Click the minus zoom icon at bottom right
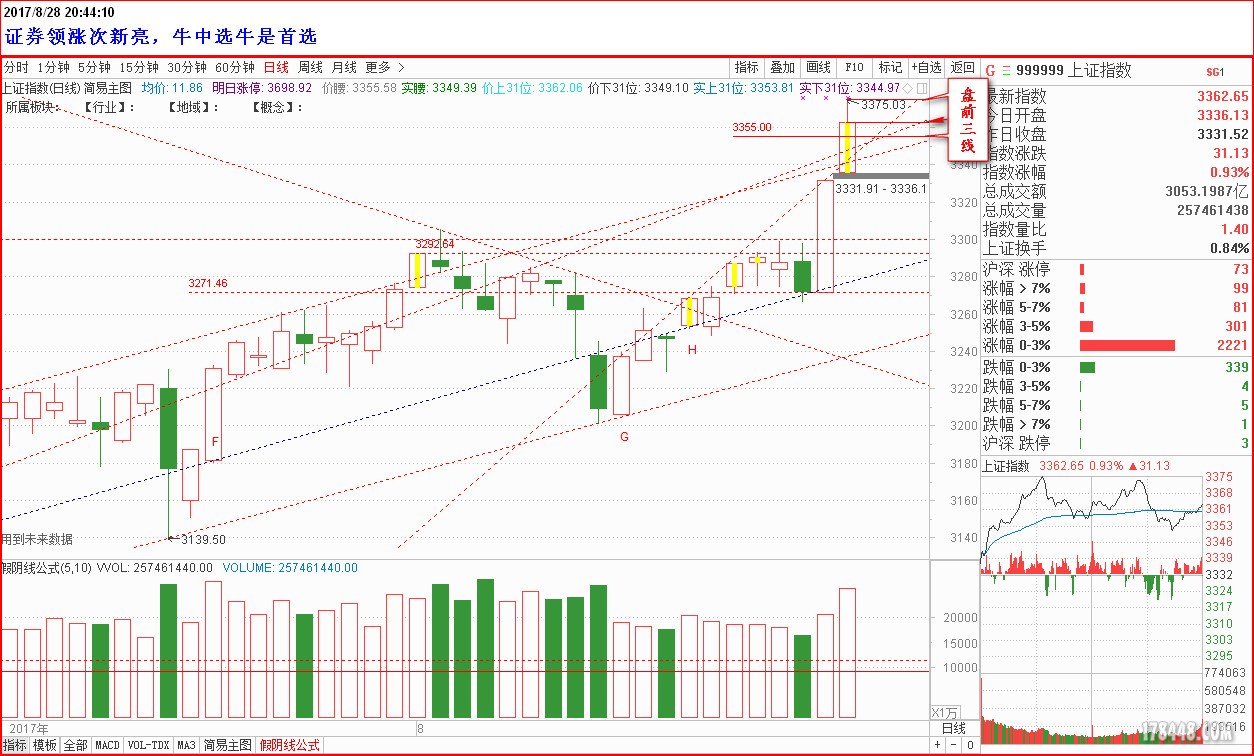Screen dimensions: 1254x756 click(953, 746)
